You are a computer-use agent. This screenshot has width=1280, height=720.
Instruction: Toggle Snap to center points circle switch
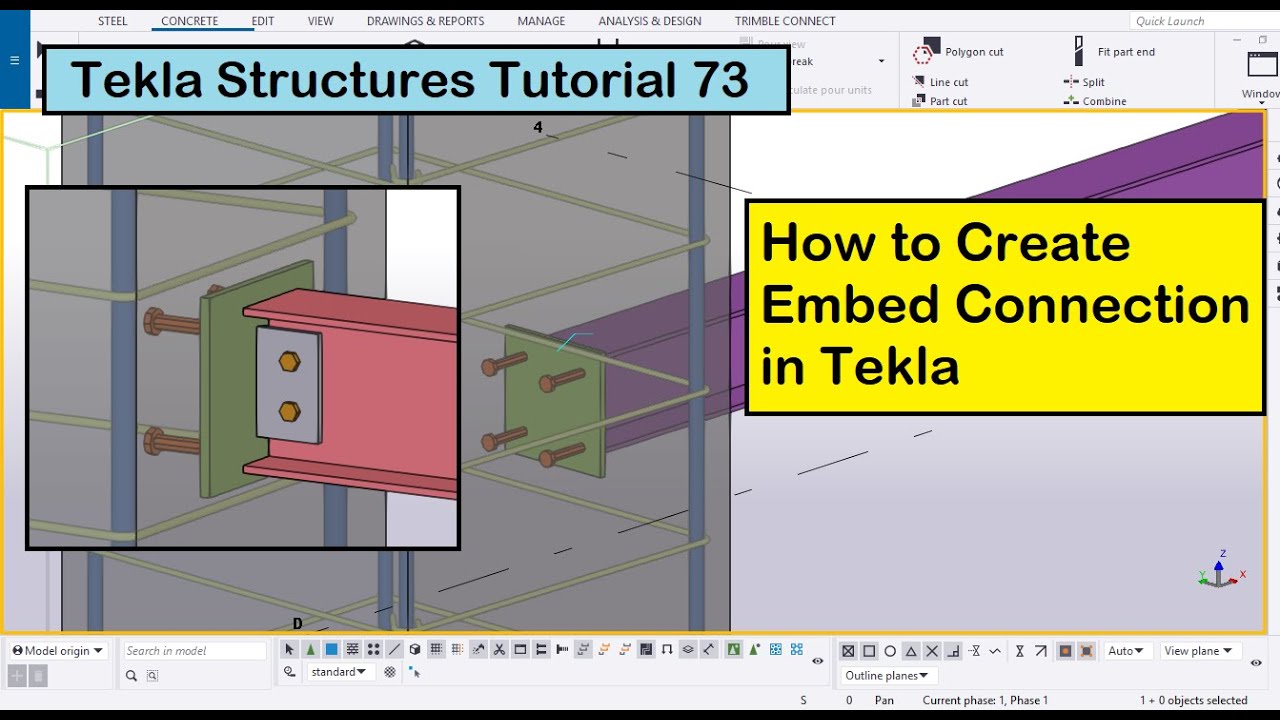pyautogui.click(x=890, y=651)
